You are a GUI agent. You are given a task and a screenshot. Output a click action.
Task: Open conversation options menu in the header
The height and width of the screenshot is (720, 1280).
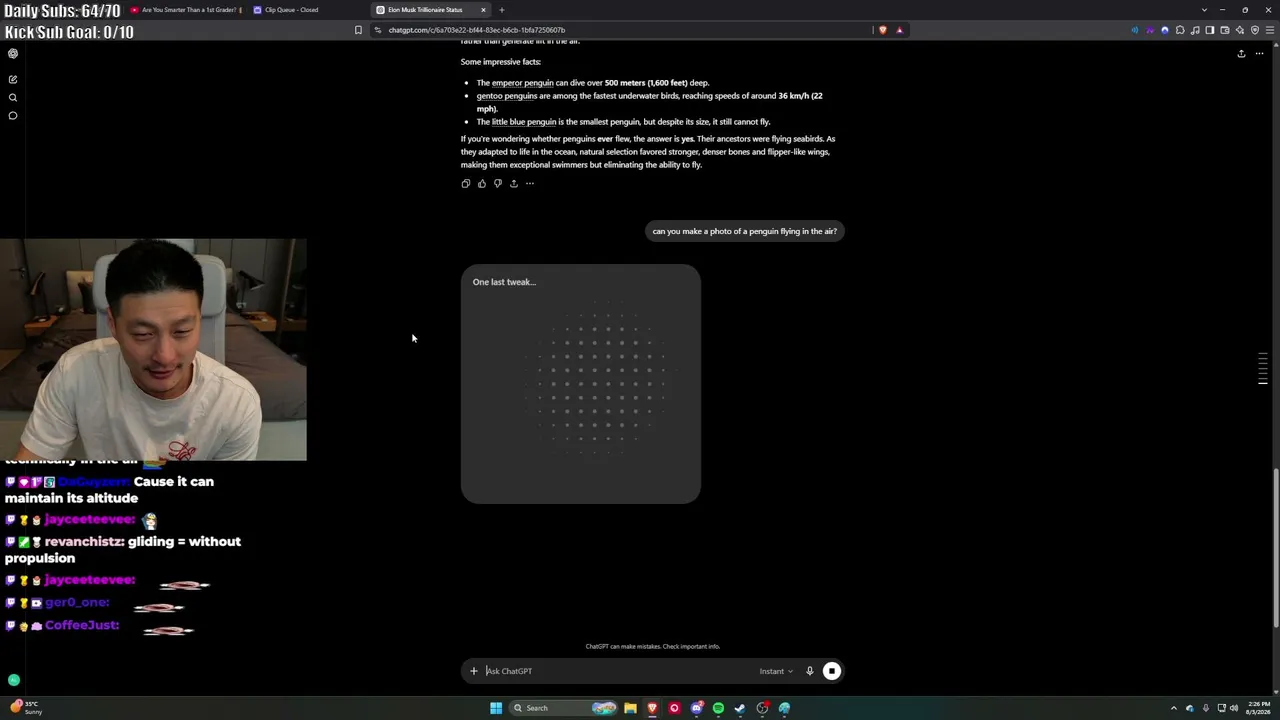click(1261, 54)
